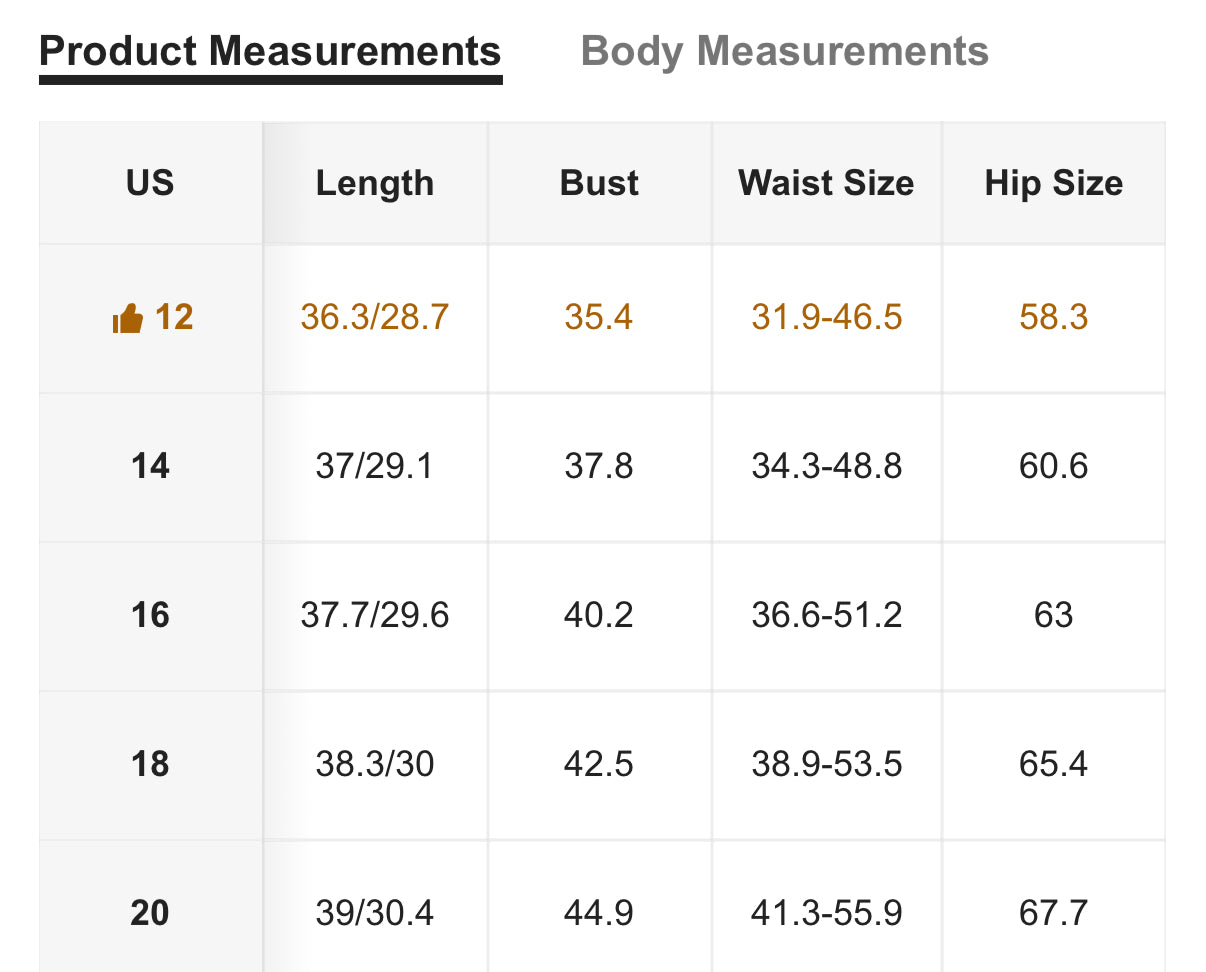Select the US column header
The height and width of the screenshot is (972, 1206).
pyautogui.click(x=150, y=183)
